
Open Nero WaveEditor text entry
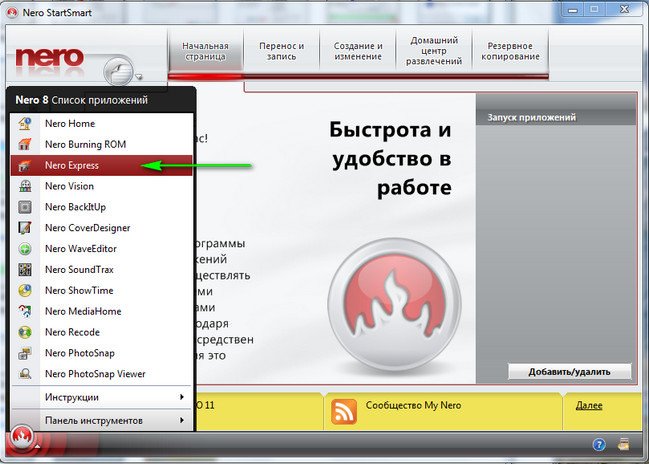pos(81,248)
